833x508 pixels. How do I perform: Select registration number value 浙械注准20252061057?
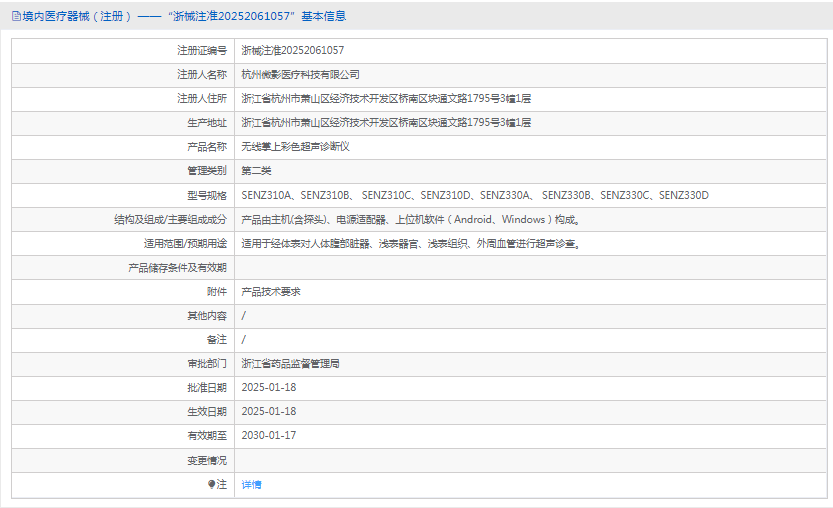pyautogui.click(x=293, y=50)
